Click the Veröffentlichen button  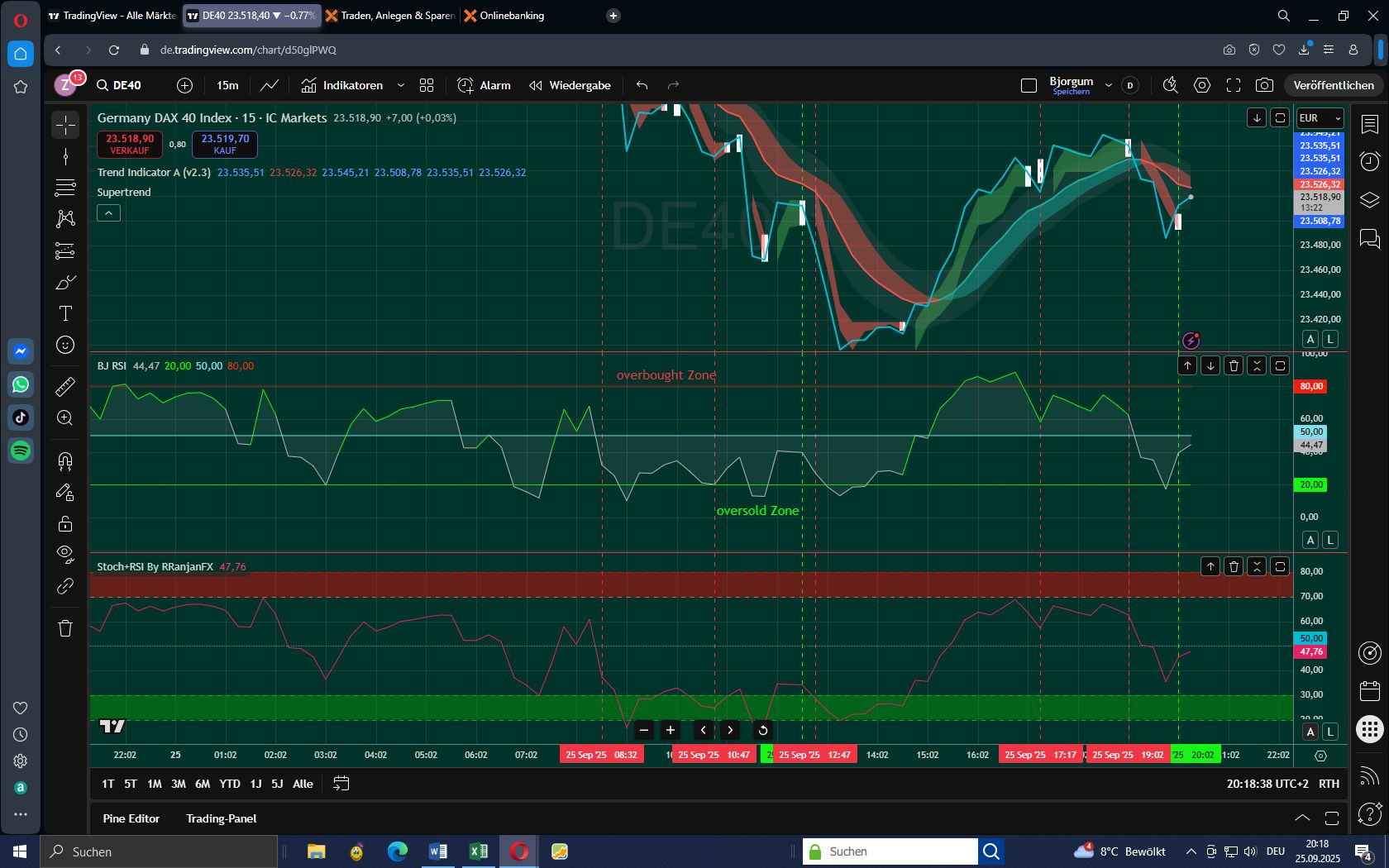(1333, 85)
